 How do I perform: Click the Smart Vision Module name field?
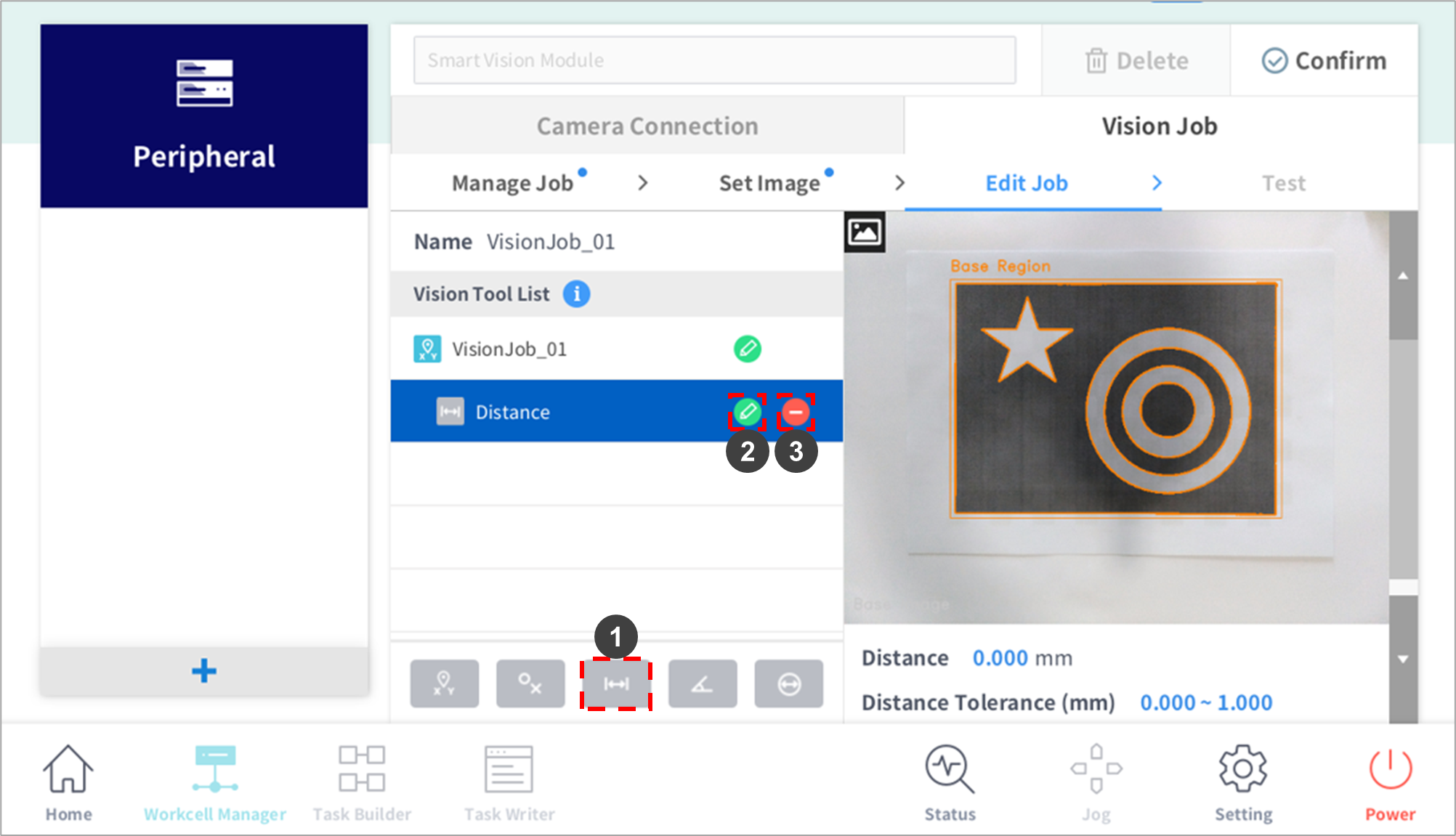coord(714,60)
